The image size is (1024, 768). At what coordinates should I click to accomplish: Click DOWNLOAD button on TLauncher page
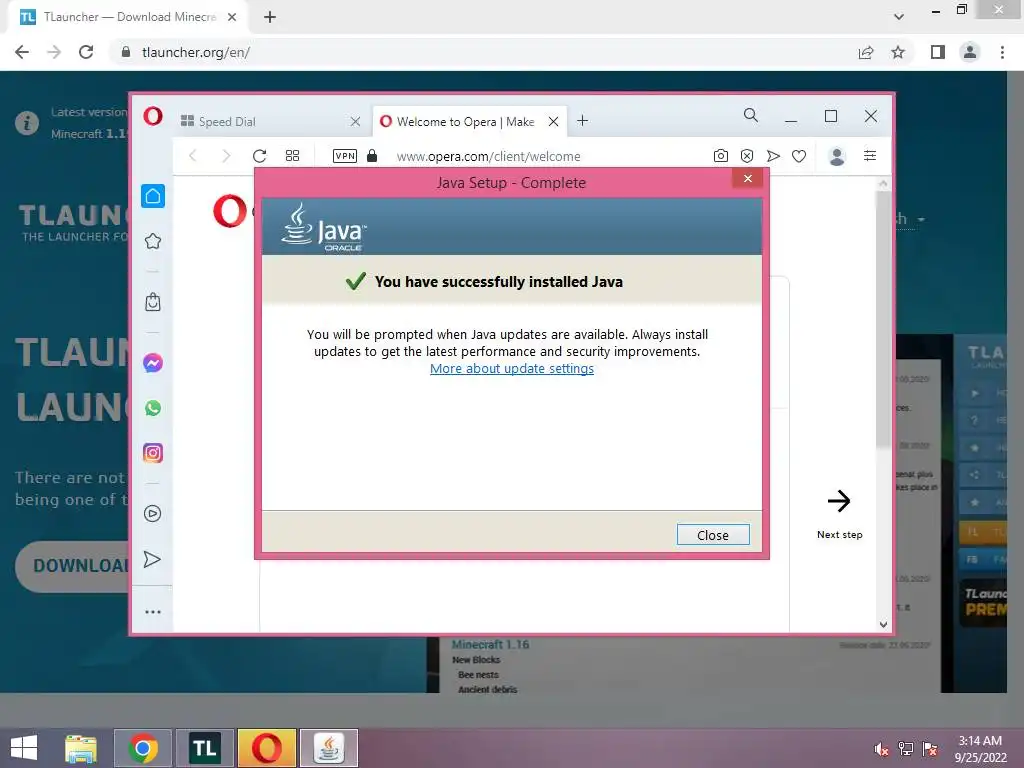[x=72, y=566]
